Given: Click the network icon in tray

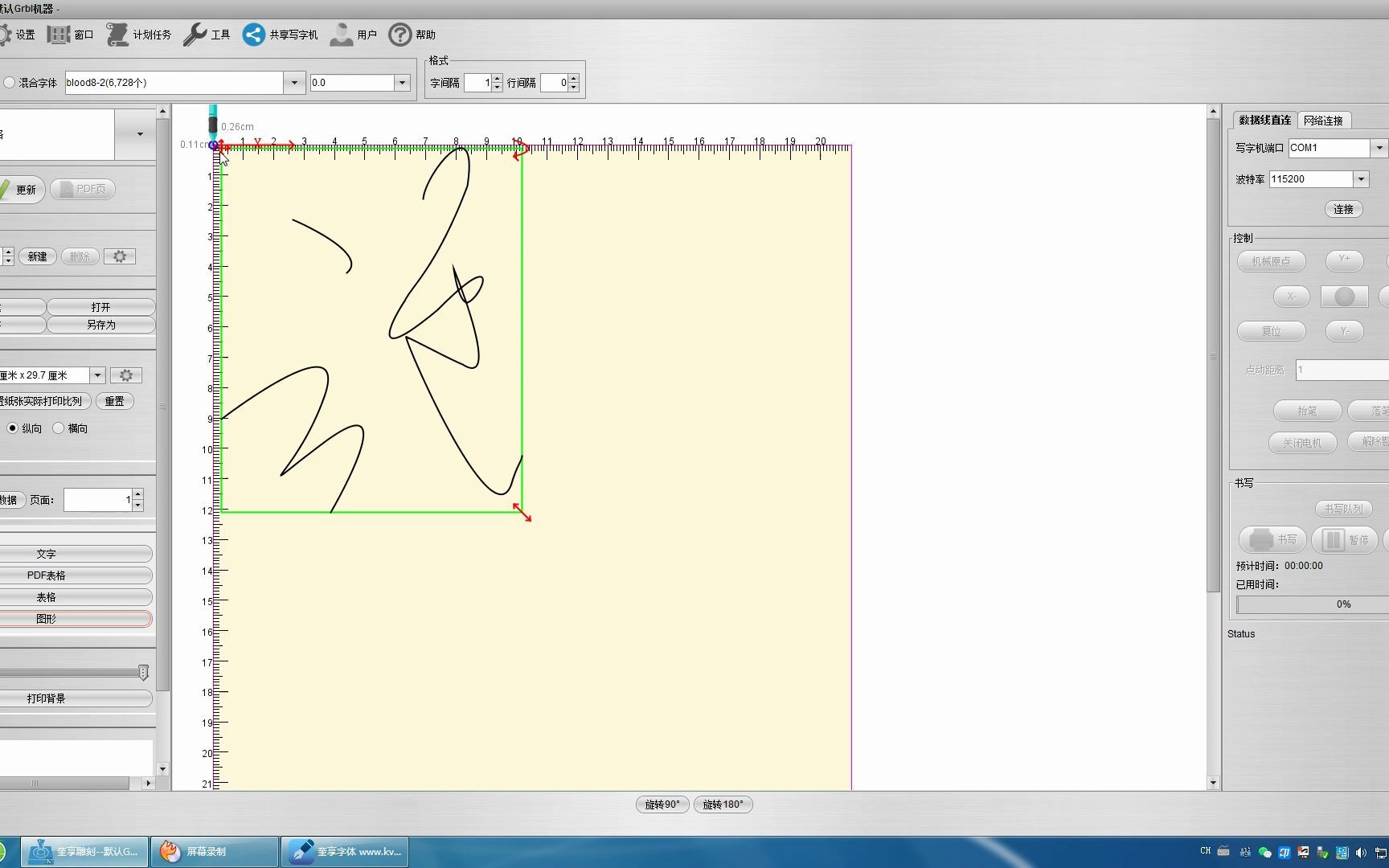Looking at the screenshot, I should 1380,852.
